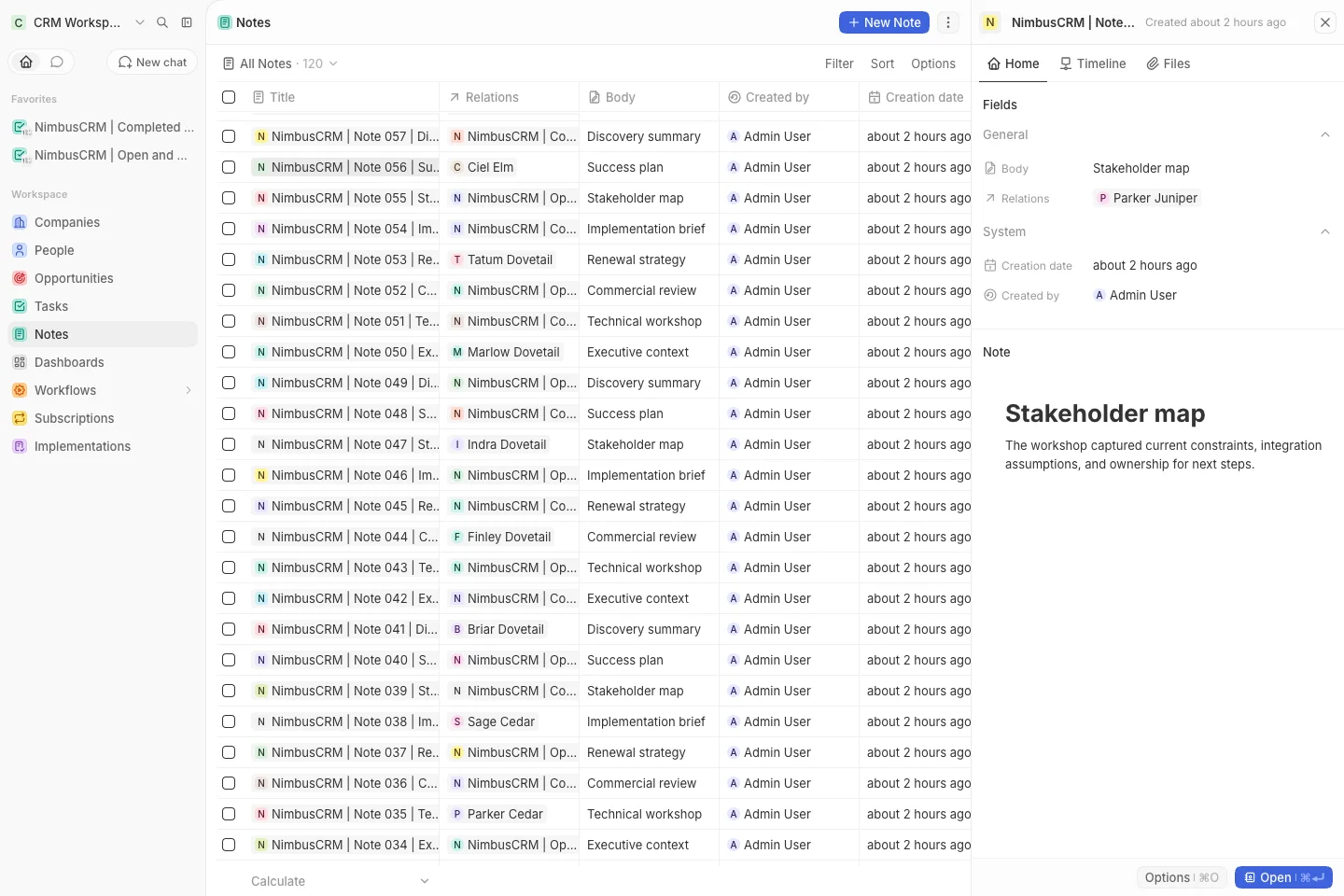
Task: Open the Marlow Dovetail relation chip
Action: [x=505, y=352]
